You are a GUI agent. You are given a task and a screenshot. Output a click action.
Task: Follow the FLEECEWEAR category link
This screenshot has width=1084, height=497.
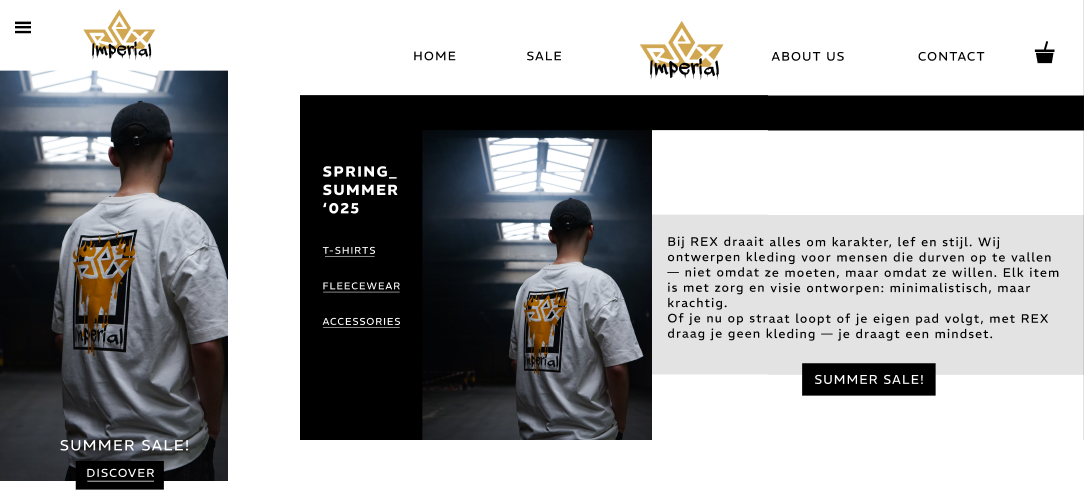pos(361,286)
